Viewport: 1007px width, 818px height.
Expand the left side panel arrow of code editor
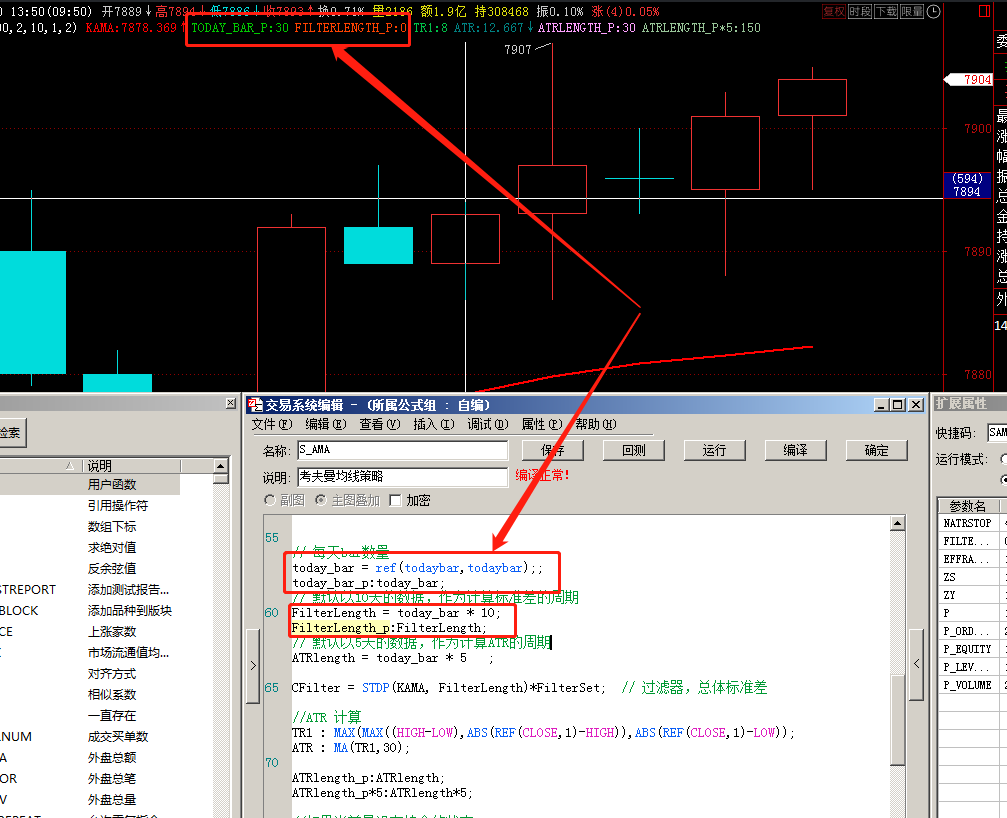pyautogui.click(x=253, y=666)
